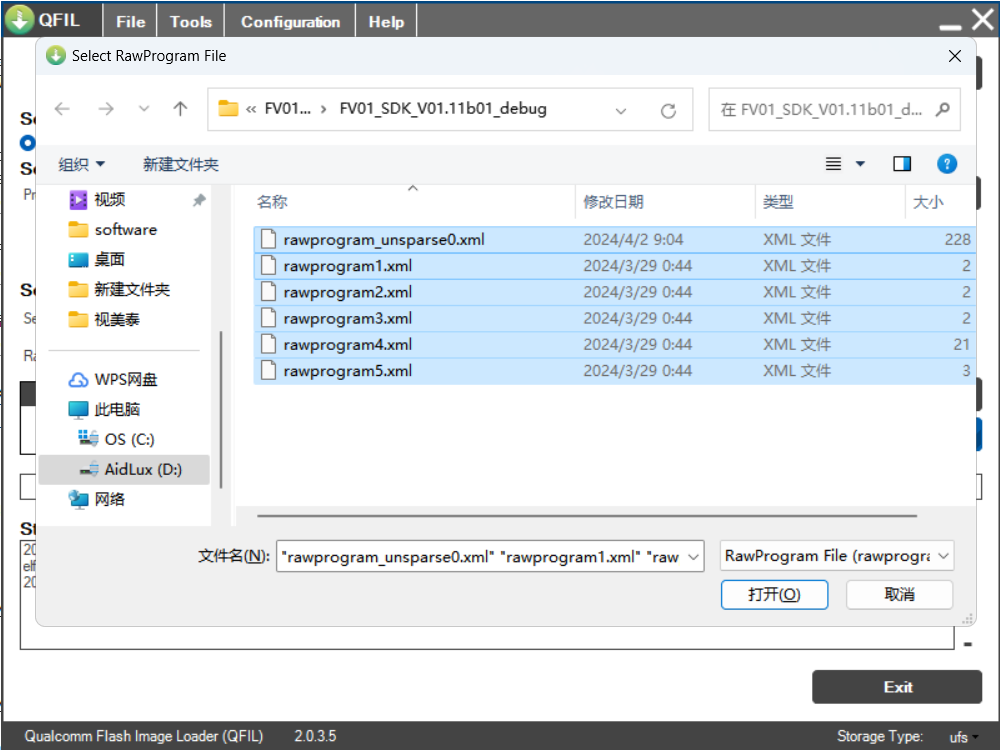Select rawprogram3.xml file
1000x750 pixels.
[614, 318]
